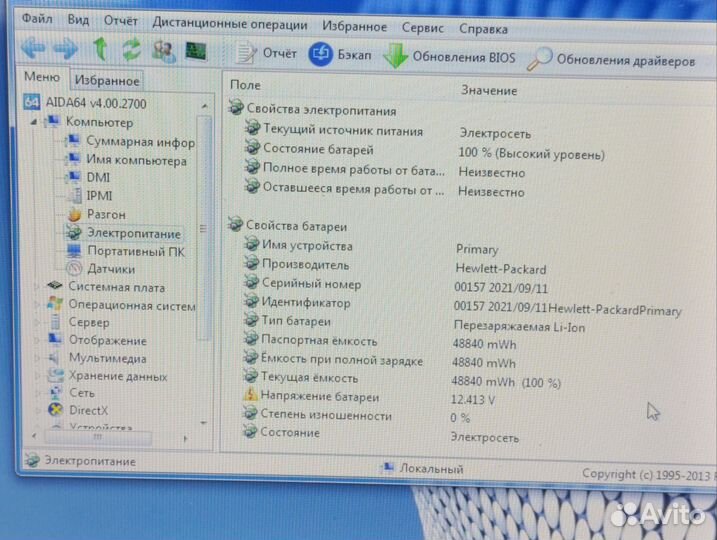717x540 pixels.
Task: Open the Справка menu
Action: [483, 29]
